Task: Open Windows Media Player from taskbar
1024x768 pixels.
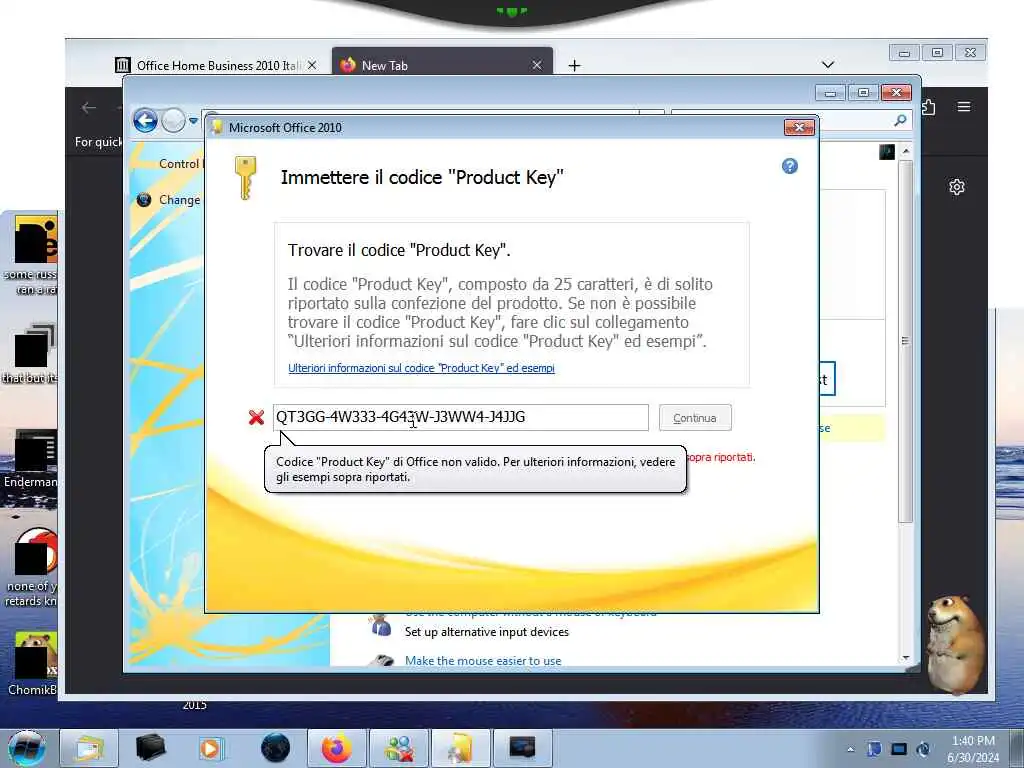Action: coord(211,748)
